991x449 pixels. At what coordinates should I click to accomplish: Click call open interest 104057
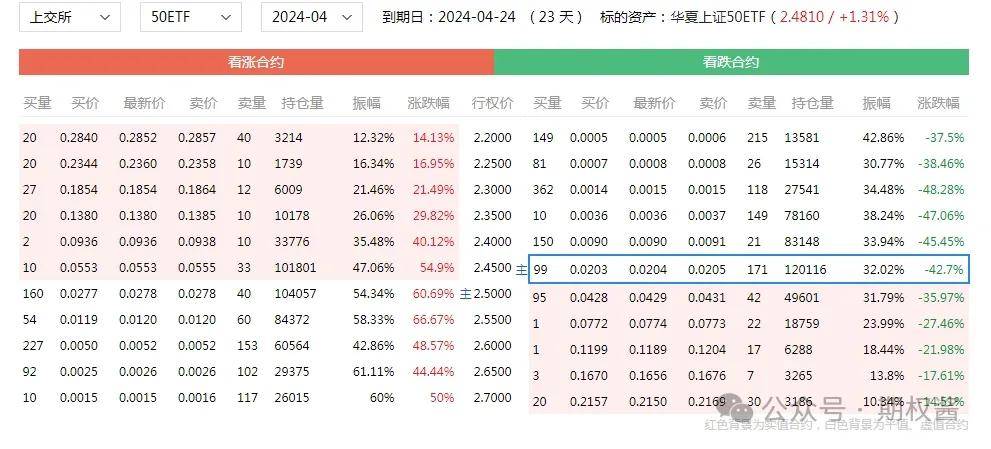point(296,293)
